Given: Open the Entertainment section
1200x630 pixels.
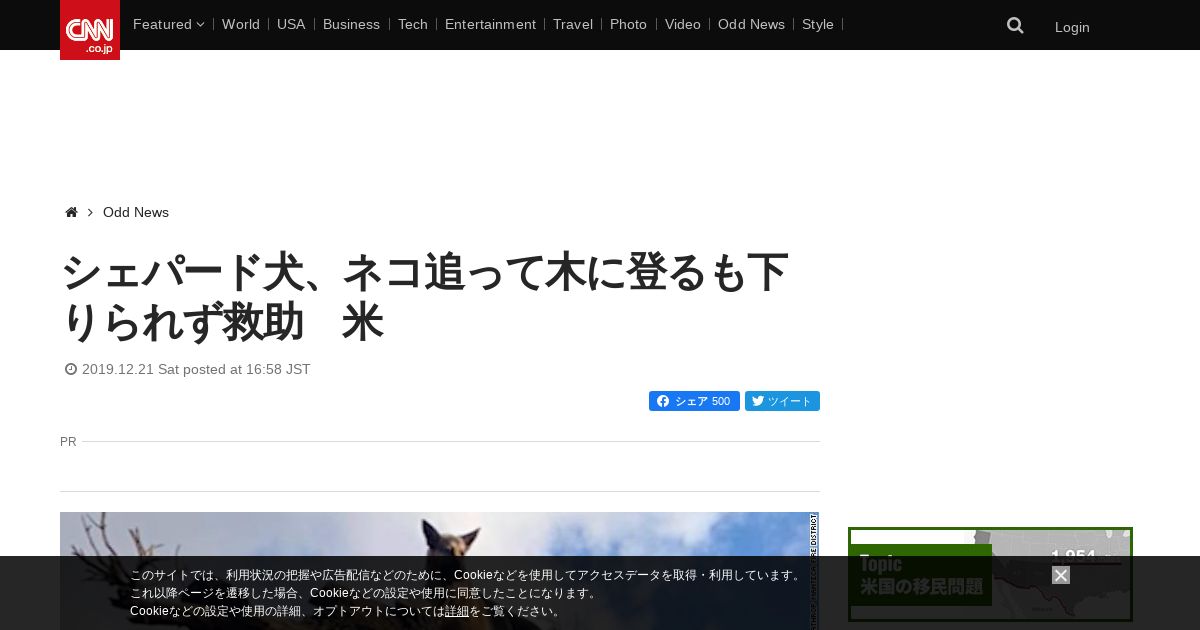Looking at the screenshot, I should (x=490, y=24).
